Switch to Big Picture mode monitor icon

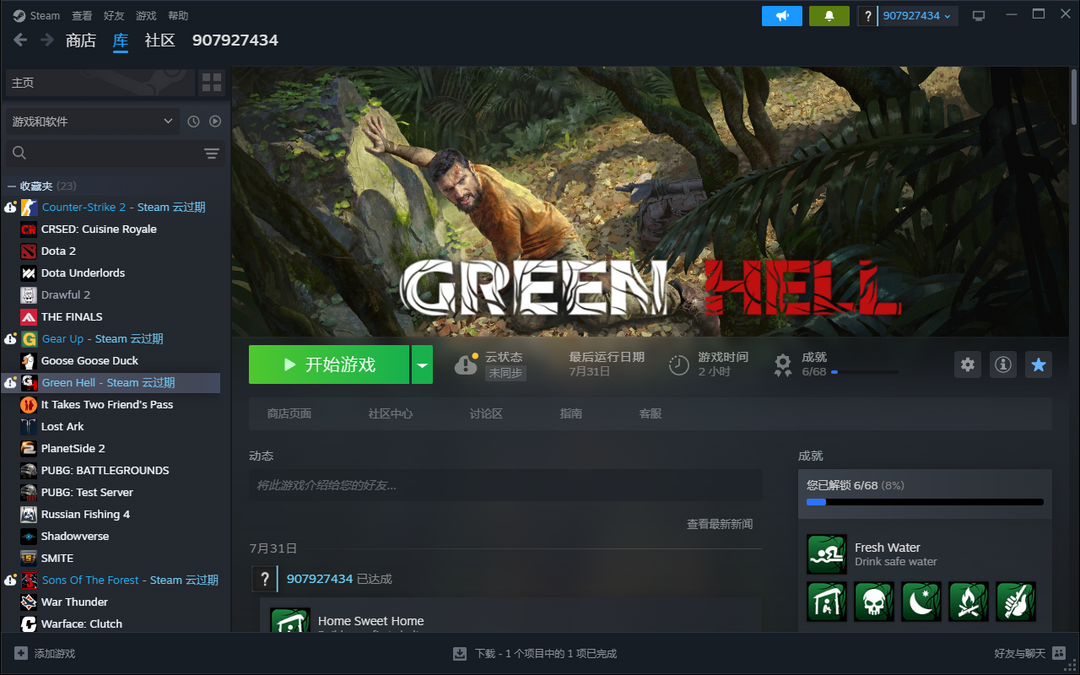click(x=979, y=16)
